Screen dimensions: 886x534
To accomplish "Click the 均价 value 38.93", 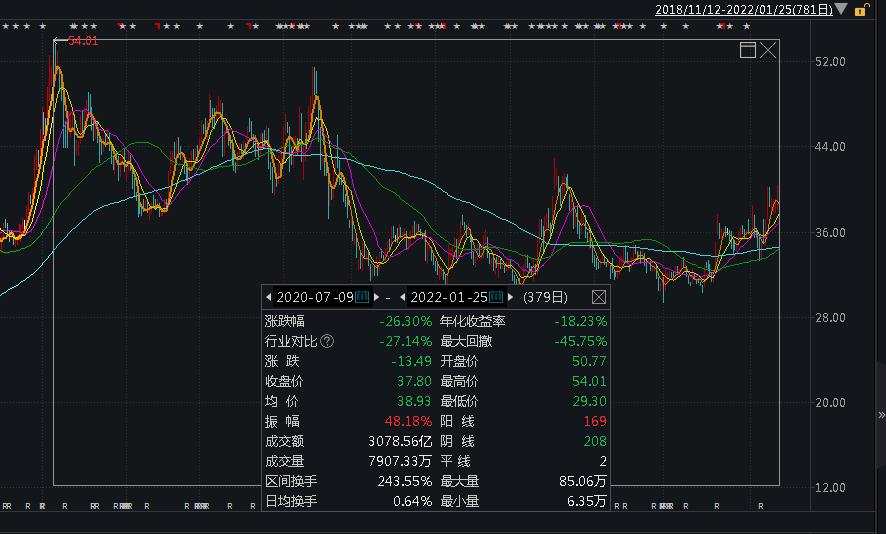I will tap(414, 401).
